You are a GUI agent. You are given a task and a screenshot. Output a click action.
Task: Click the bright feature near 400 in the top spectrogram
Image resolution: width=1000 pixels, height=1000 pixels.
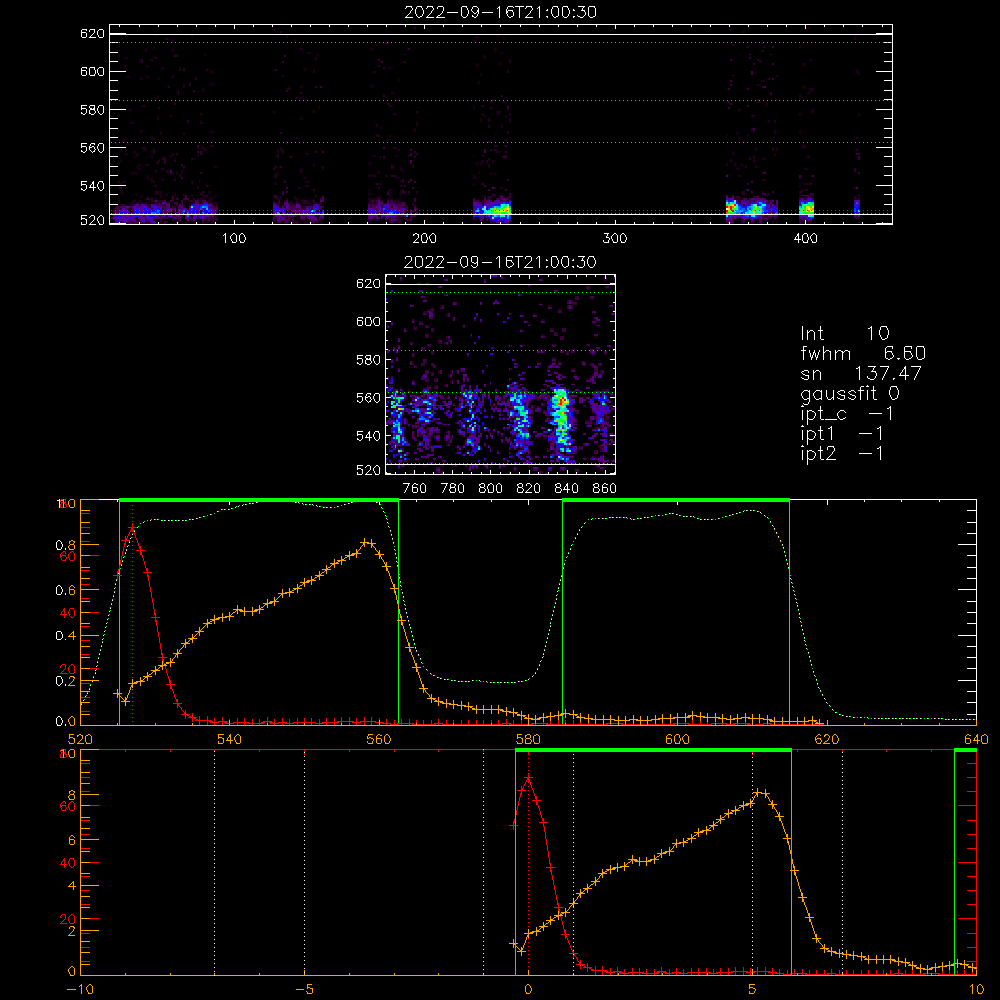(x=807, y=207)
